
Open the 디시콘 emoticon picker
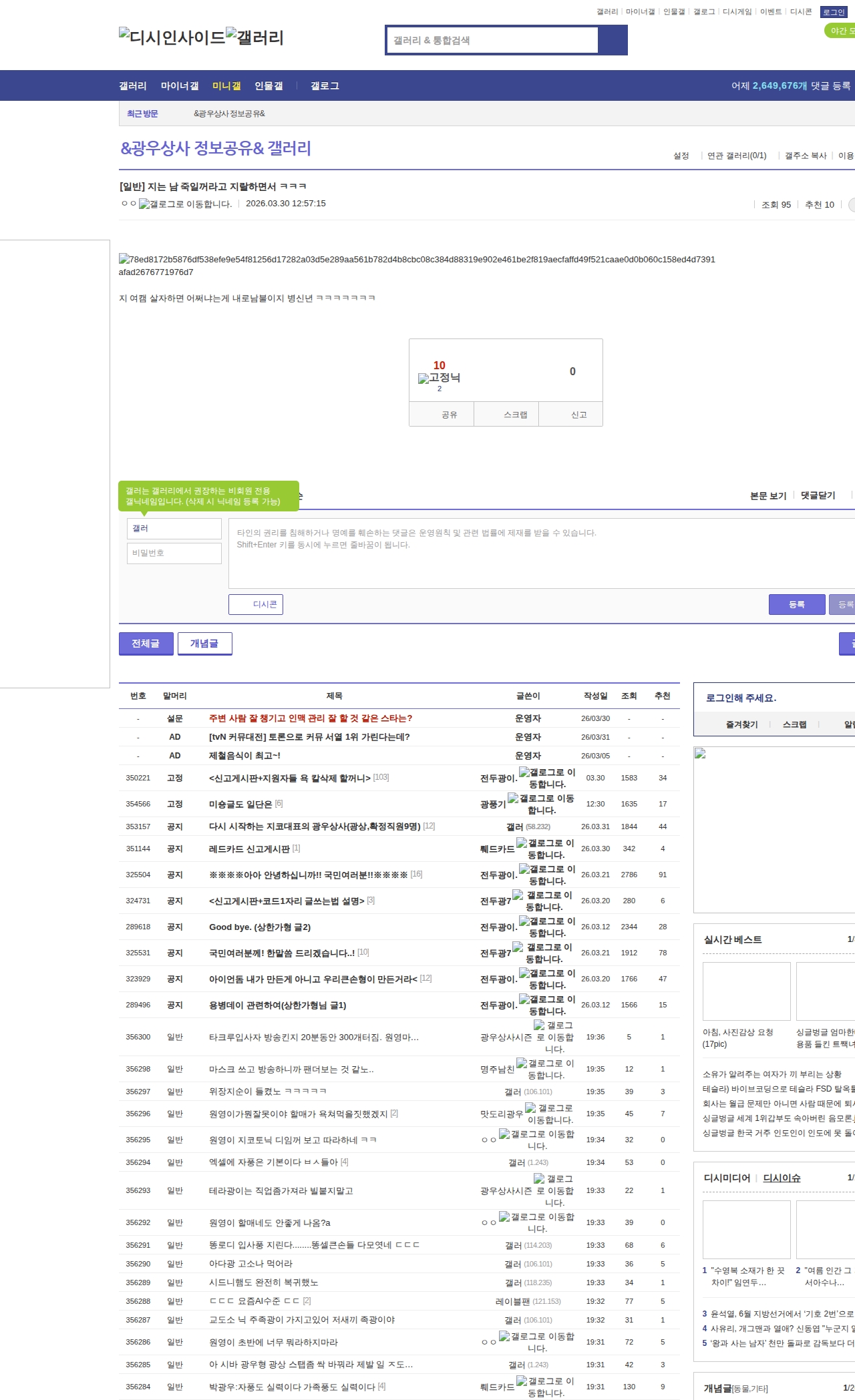pyautogui.click(x=256, y=604)
